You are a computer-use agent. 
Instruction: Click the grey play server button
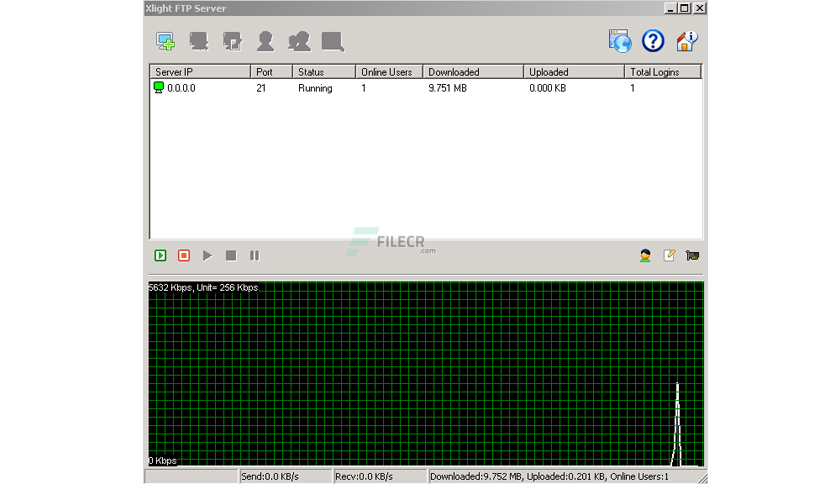pyautogui.click(x=207, y=255)
